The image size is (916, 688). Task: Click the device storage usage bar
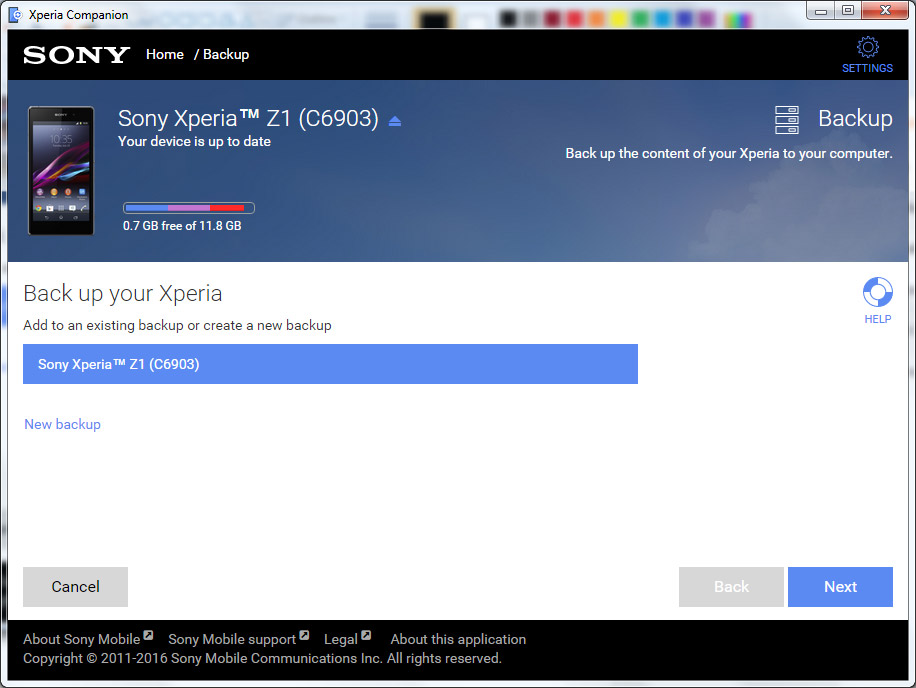(189, 208)
